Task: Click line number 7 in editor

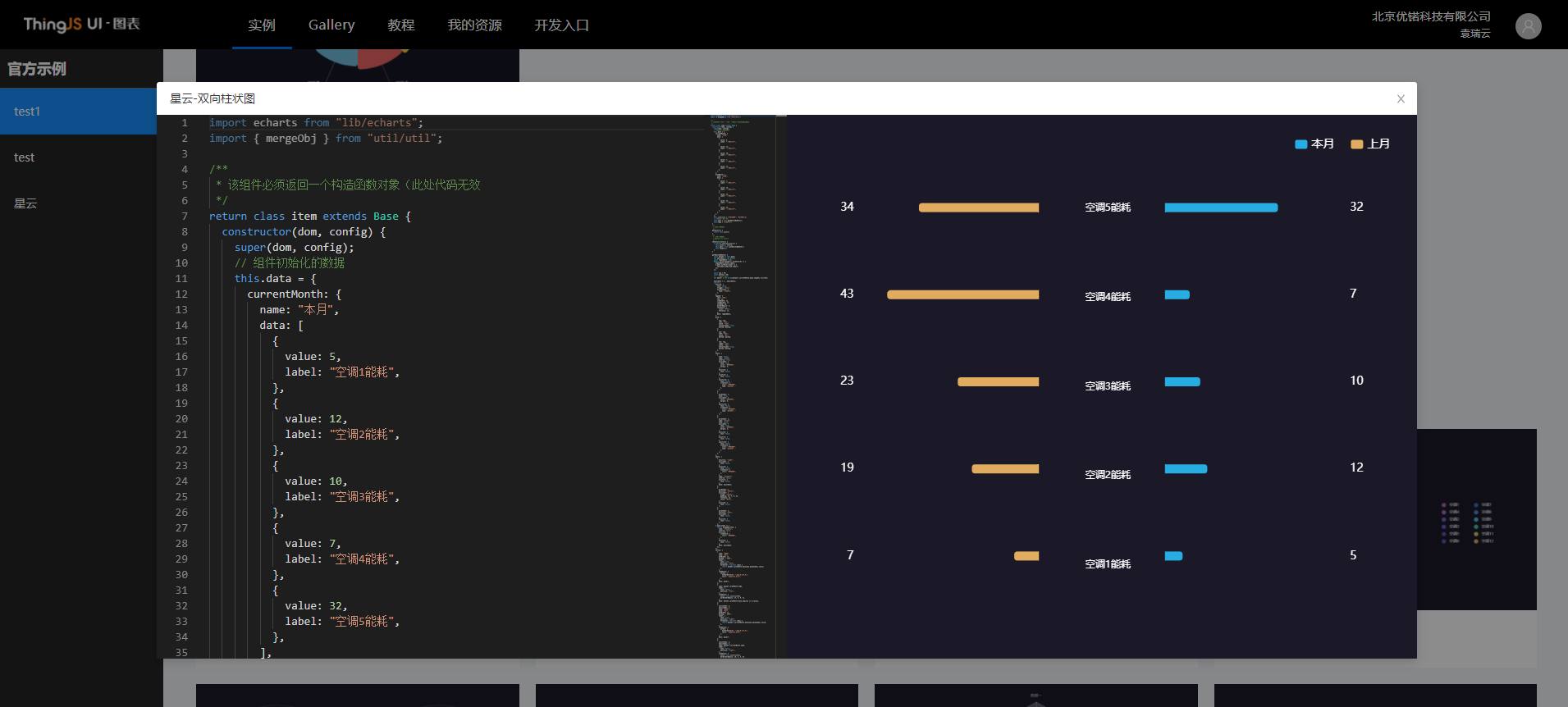Action: click(x=185, y=217)
